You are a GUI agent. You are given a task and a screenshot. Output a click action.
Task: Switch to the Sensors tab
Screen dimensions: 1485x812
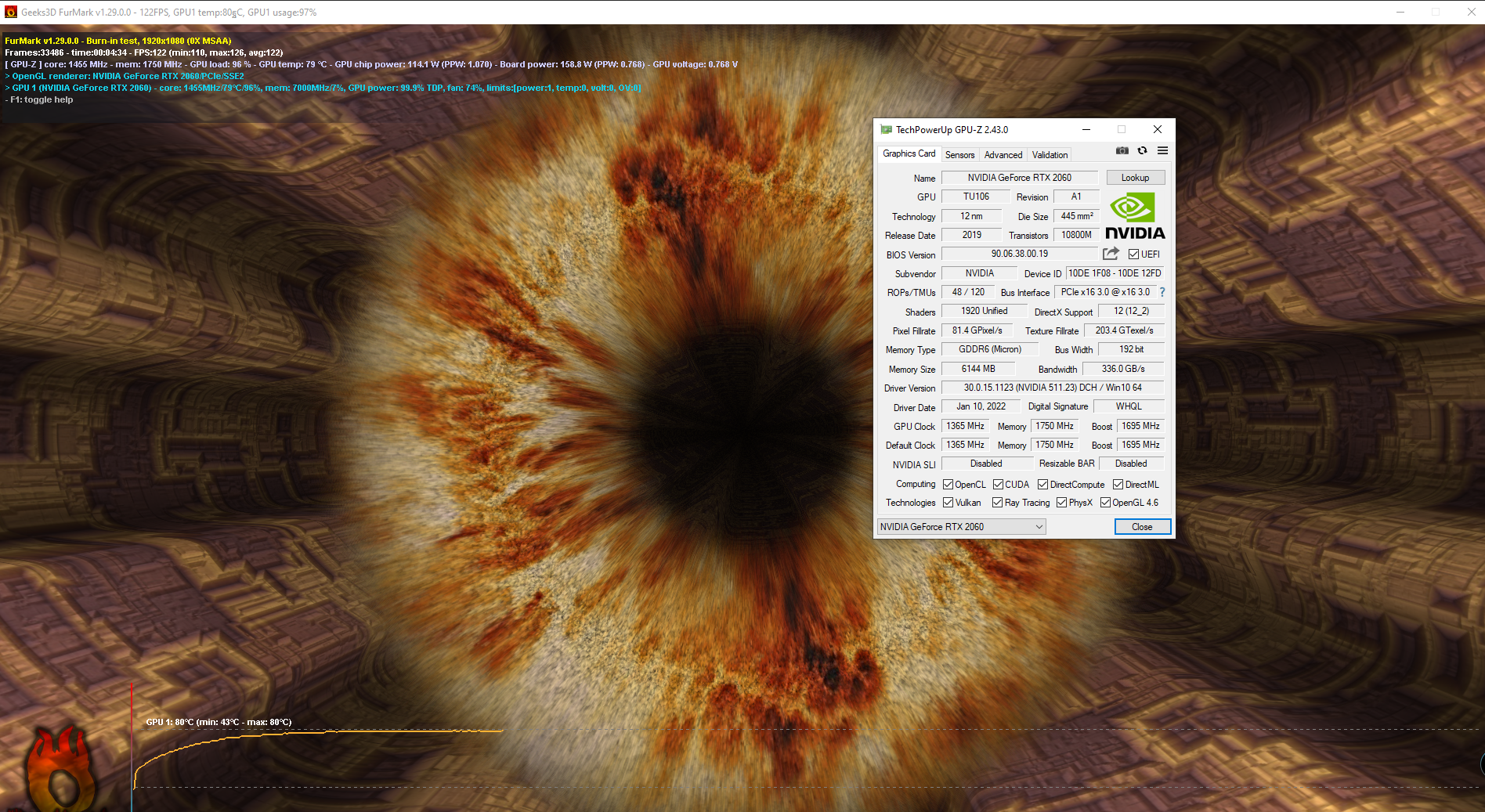959,154
